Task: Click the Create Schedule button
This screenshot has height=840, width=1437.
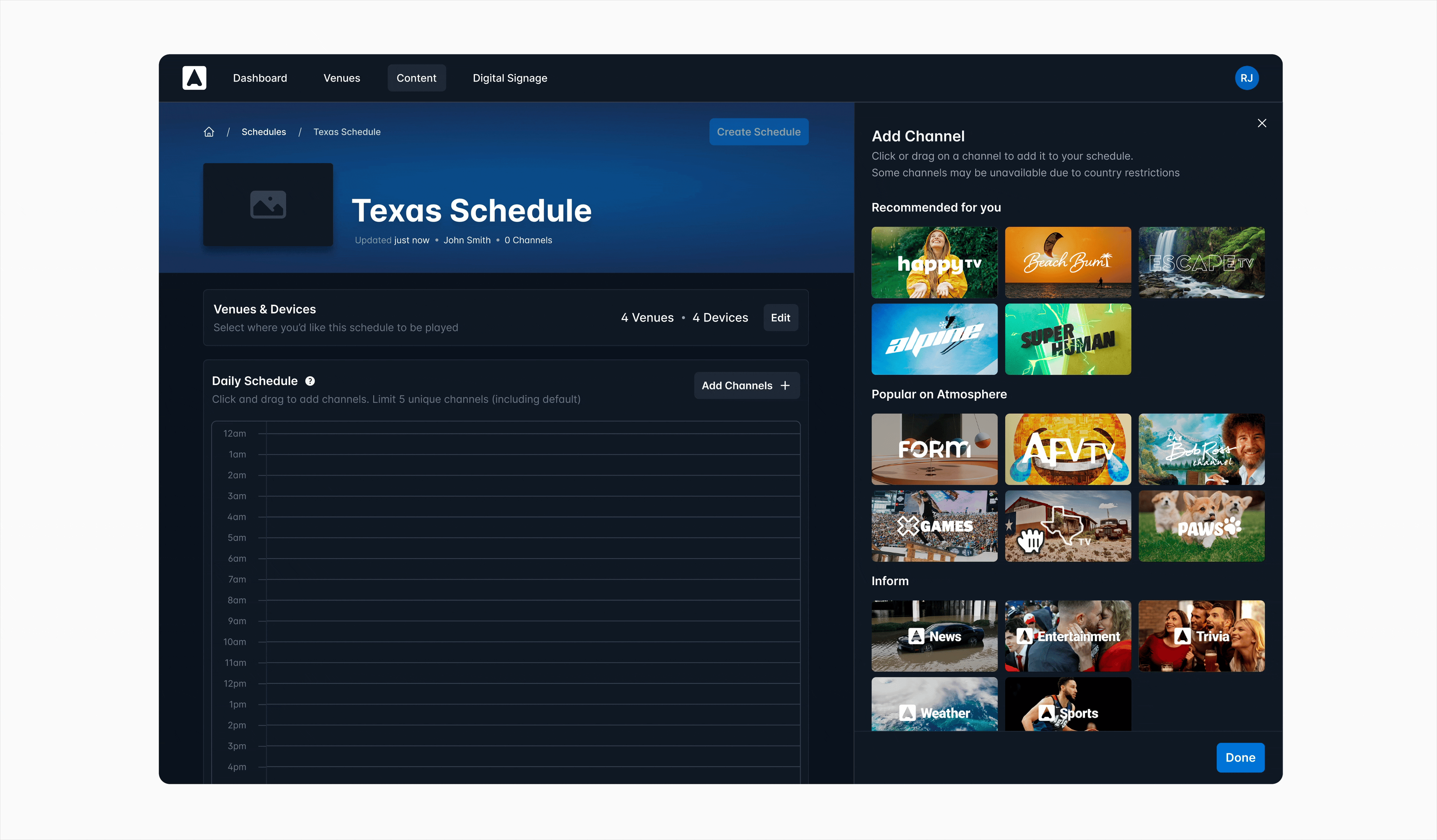Action: pyautogui.click(x=758, y=132)
